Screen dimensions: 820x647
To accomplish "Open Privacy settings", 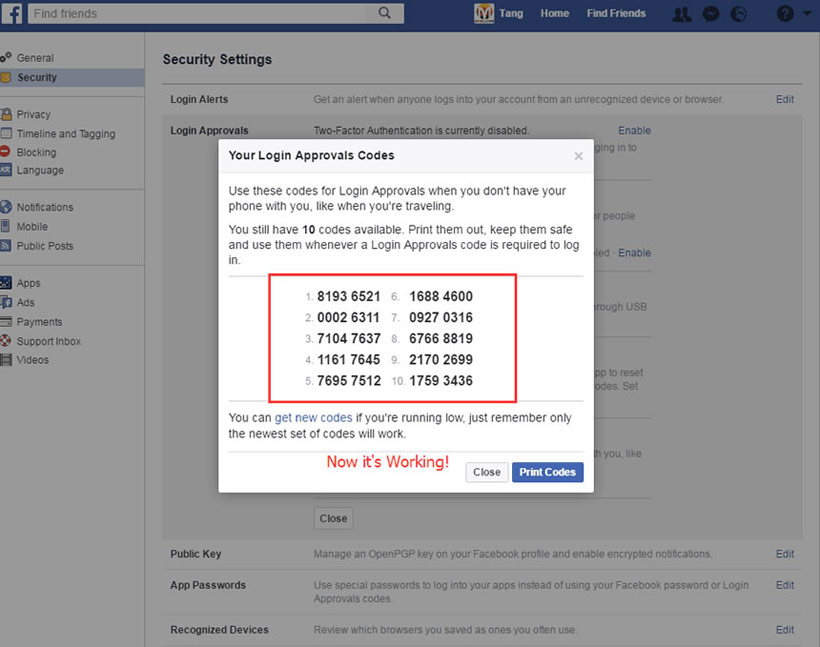I will click(x=33, y=115).
